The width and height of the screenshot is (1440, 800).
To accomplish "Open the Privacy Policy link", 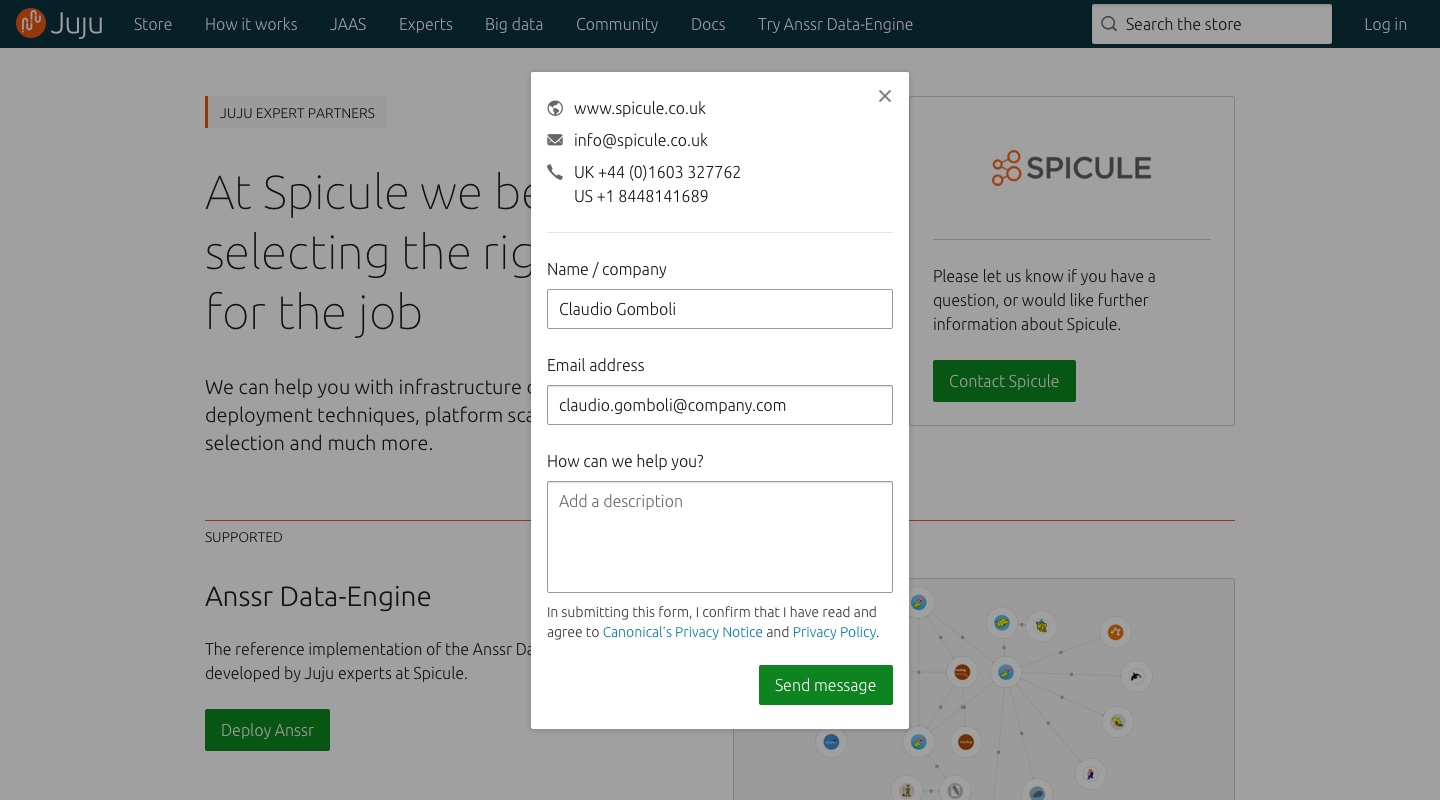I will pyautogui.click(x=834, y=632).
